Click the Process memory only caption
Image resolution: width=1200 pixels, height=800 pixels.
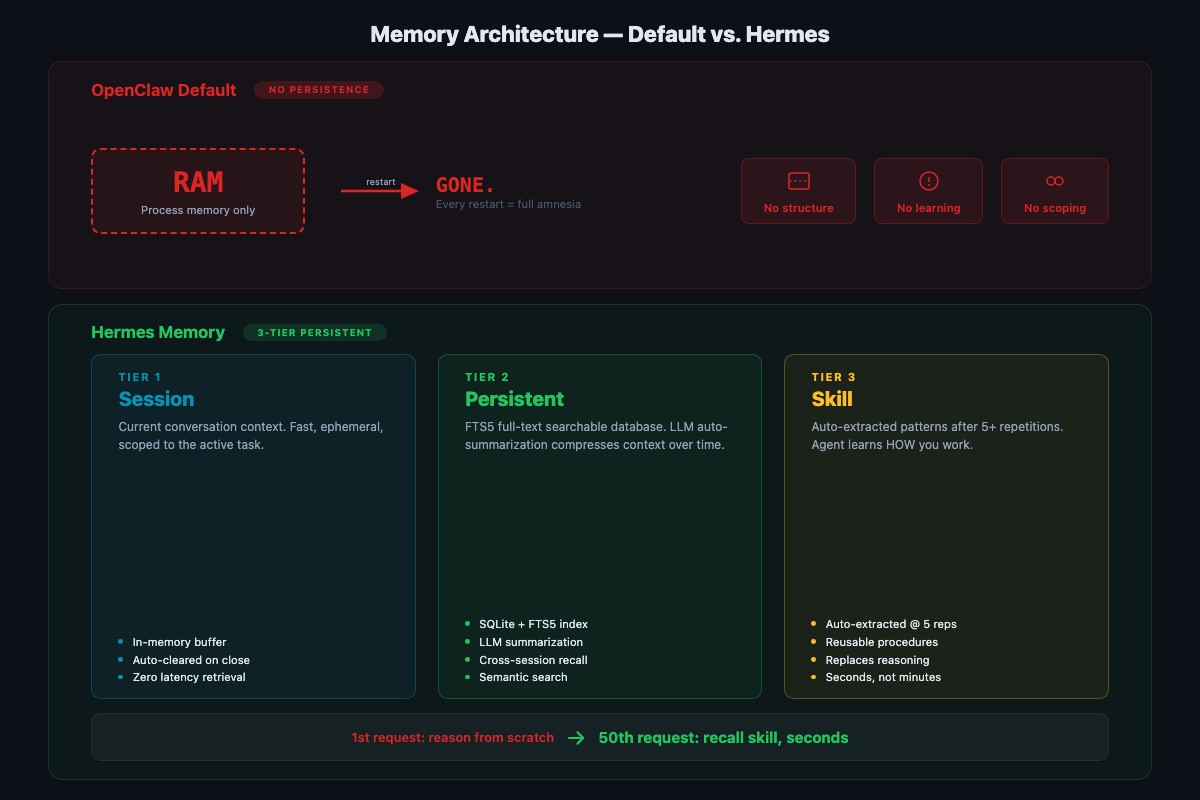(x=198, y=210)
